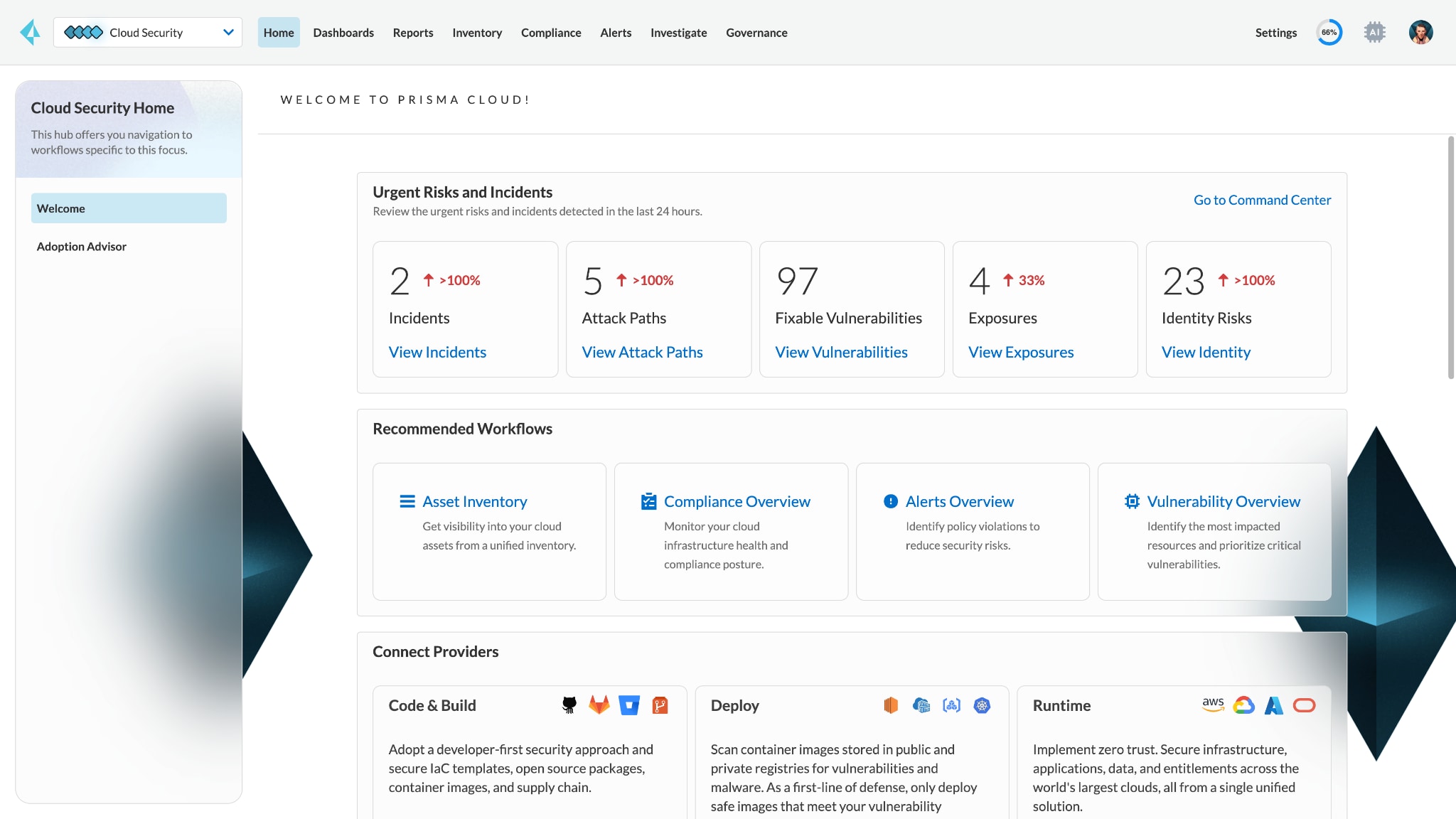This screenshot has width=1456, height=819.
Task: Select the Dashboards tab
Action: point(343,32)
